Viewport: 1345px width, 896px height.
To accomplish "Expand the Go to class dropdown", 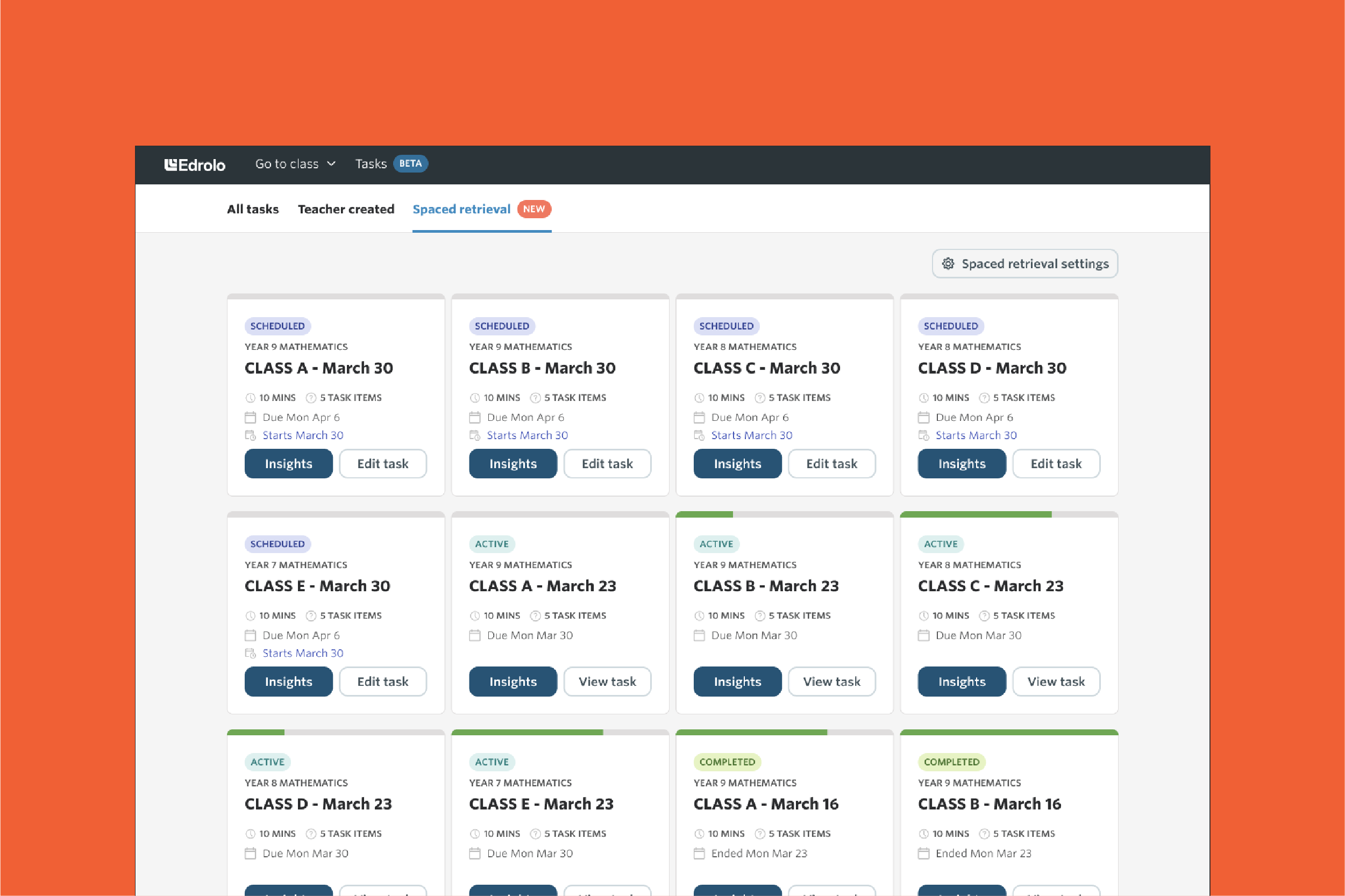I will click(287, 164).
